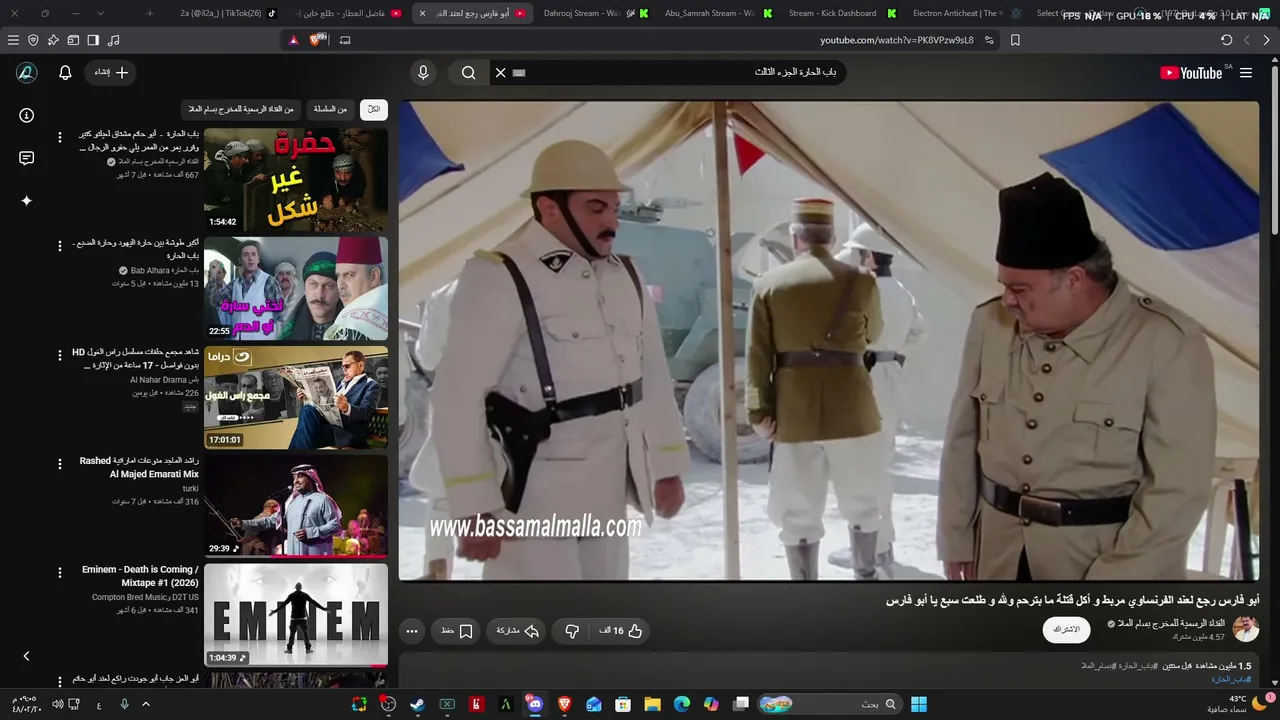Open YouTube notifications bell
The width and height of the screenshot is (1280, 720).
[65, 73]
